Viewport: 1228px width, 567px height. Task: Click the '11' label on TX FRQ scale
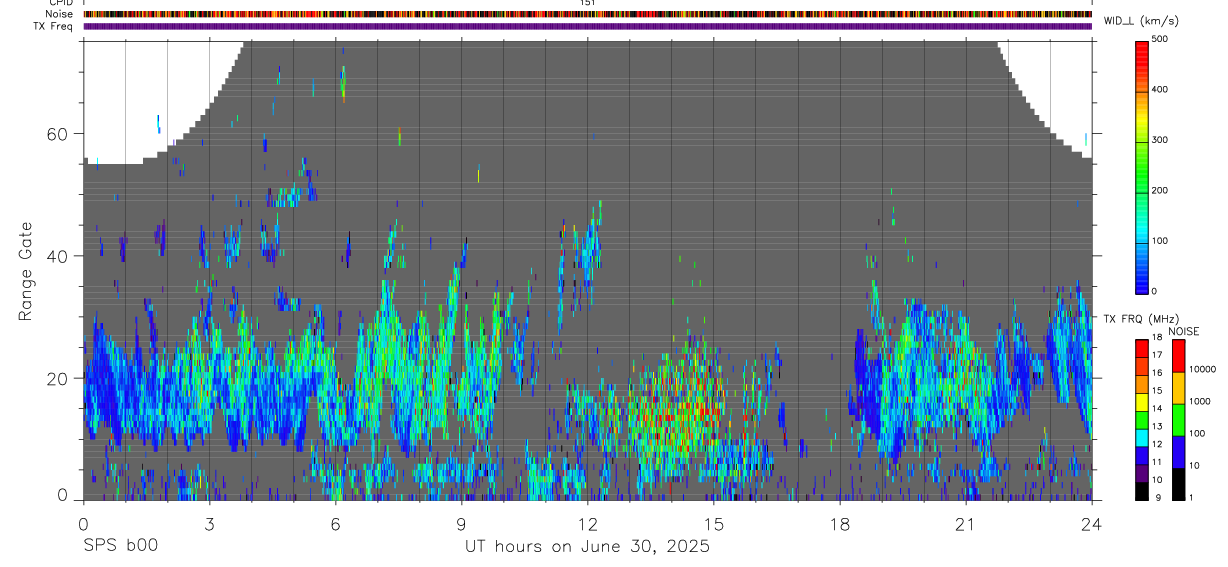click(1159, 462)
